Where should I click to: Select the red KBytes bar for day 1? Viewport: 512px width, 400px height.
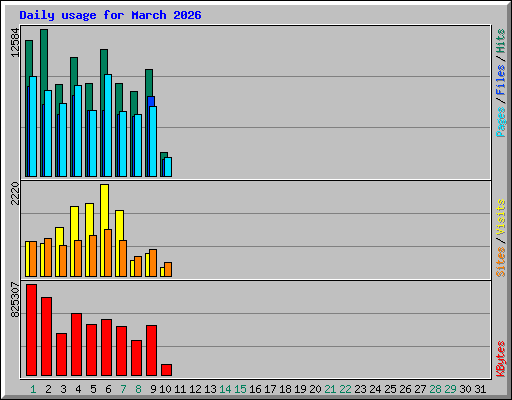[31, 330]
